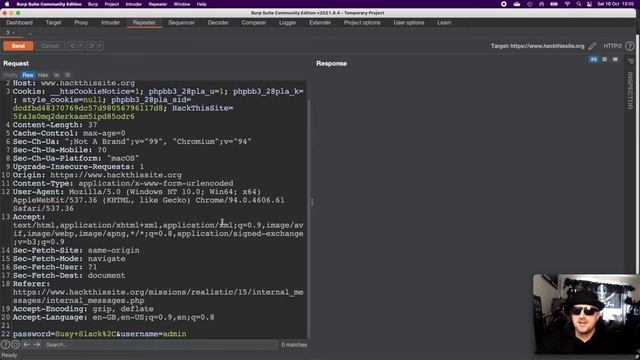Open Project menu in menu bar
This screenshot has height=360, width=640.
111,4
